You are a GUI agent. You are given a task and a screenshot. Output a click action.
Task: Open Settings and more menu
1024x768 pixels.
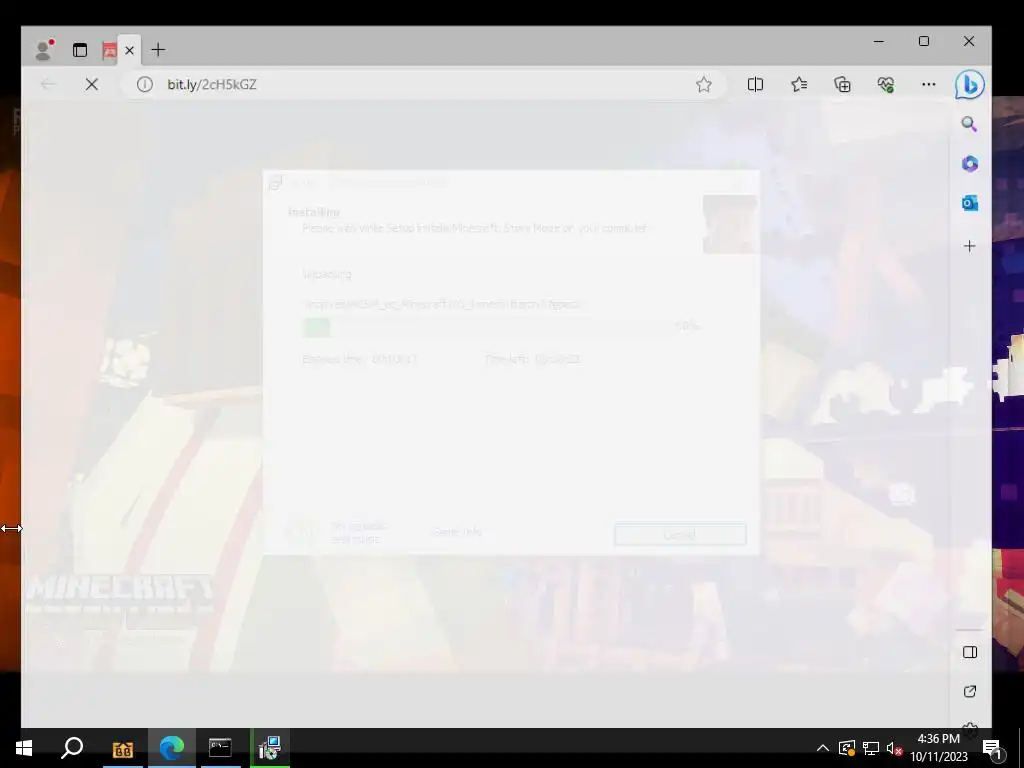[929, 84]
